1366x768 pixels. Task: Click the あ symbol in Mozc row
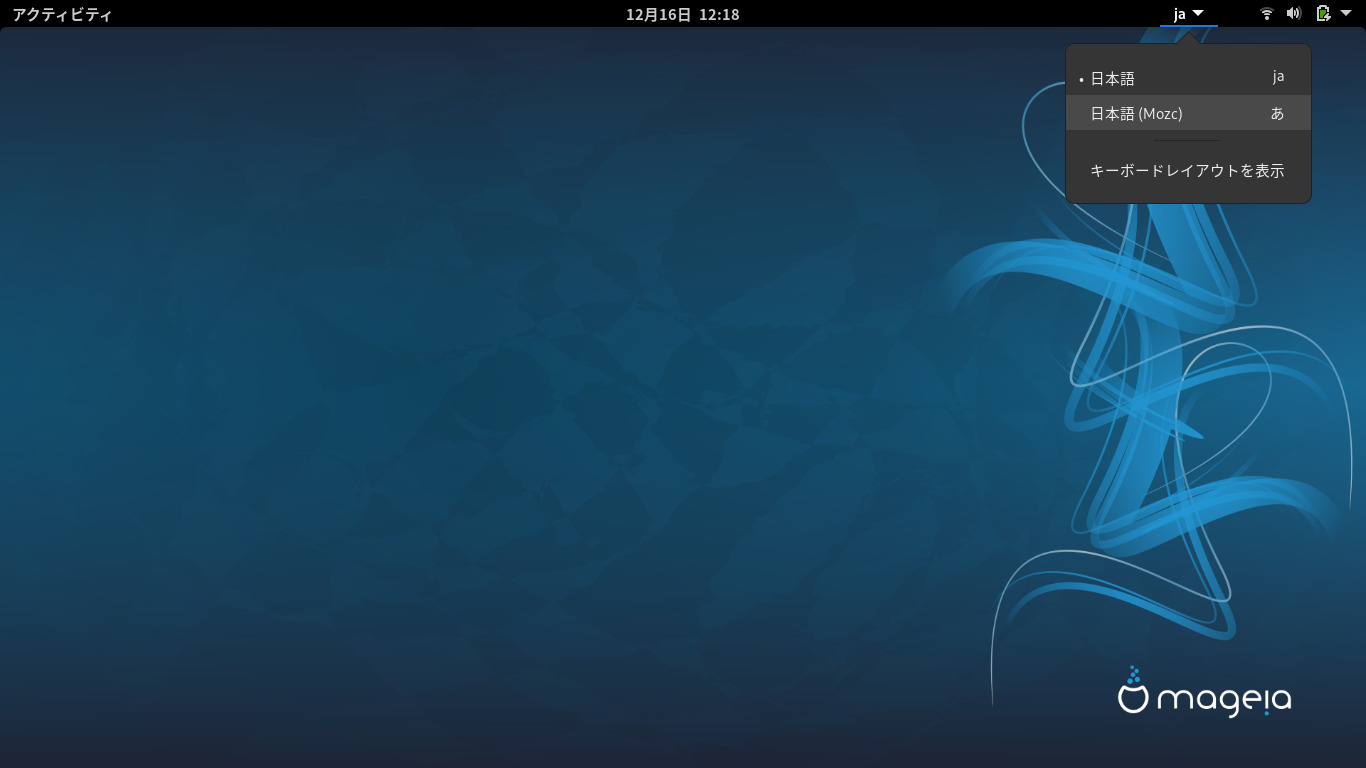click(1277, 114)
